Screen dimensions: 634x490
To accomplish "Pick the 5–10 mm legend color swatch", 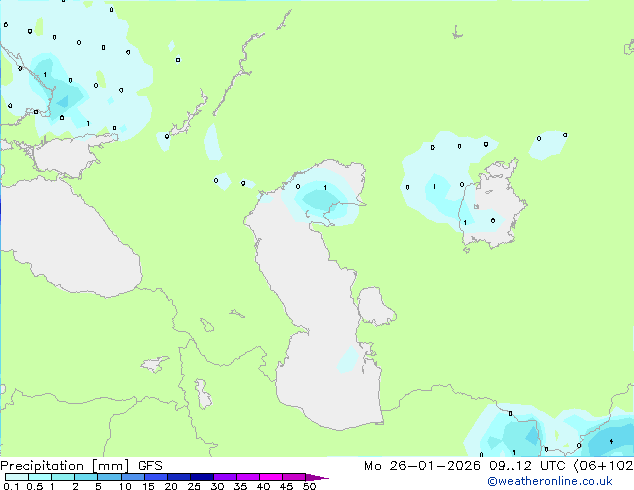I will 110,477.
